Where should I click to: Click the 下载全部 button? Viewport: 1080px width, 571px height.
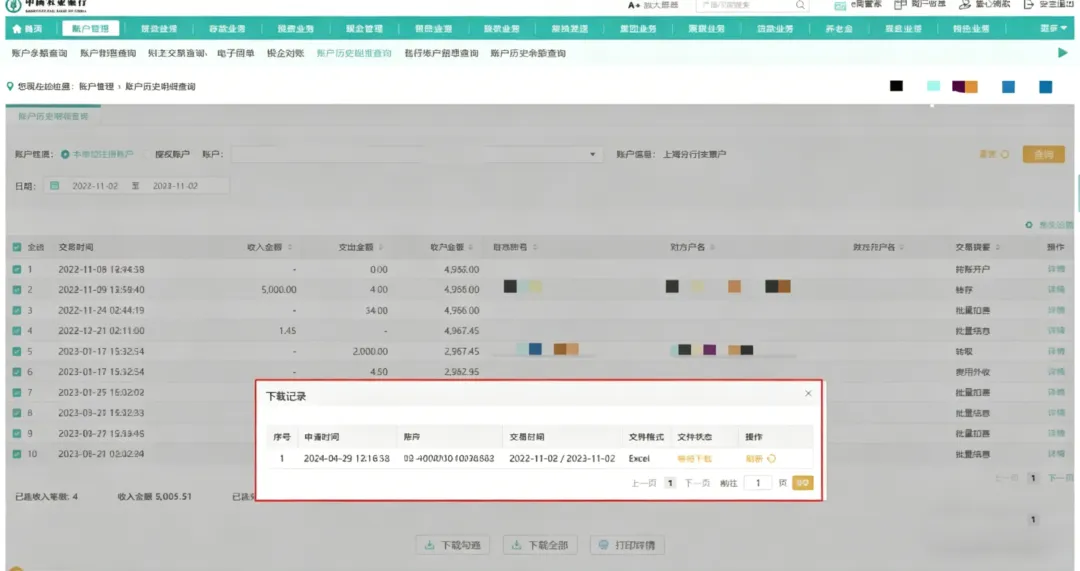(x=540, y=545)
